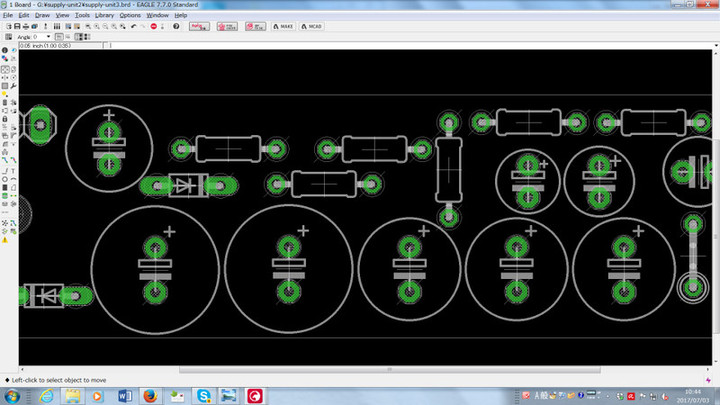Screen dimensions: 720x405
Task: Click the MCAD toolbar button
Action: [x=313, y=26]
